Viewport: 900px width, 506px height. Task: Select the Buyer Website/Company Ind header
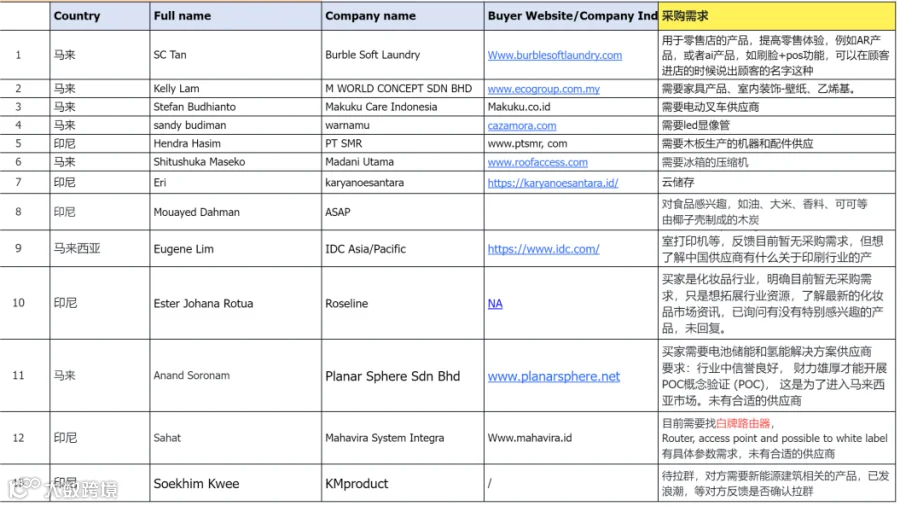pyautogui.click(x=572, y=16)
